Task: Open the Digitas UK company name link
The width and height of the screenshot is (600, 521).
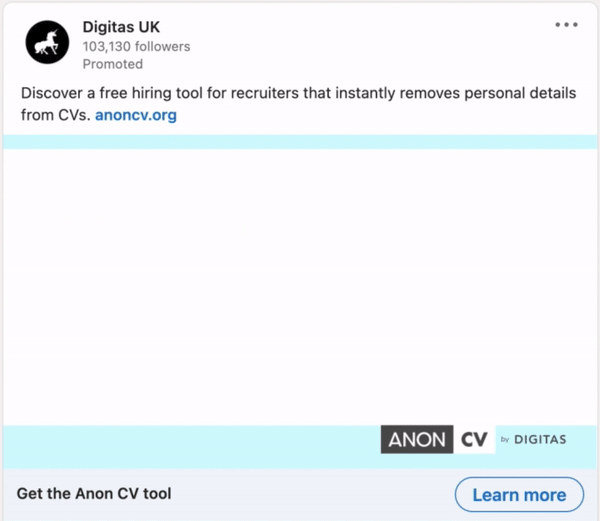Action: point(121,27)
